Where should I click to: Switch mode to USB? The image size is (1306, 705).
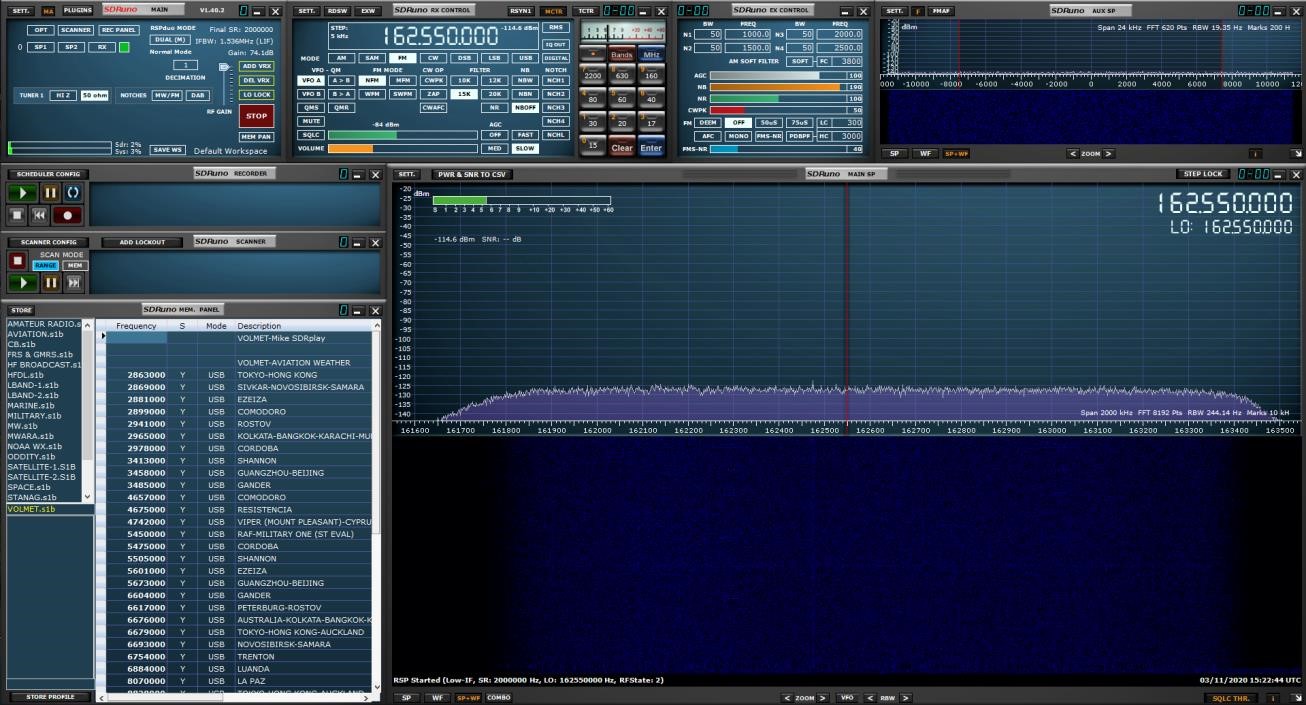point(523,58)
